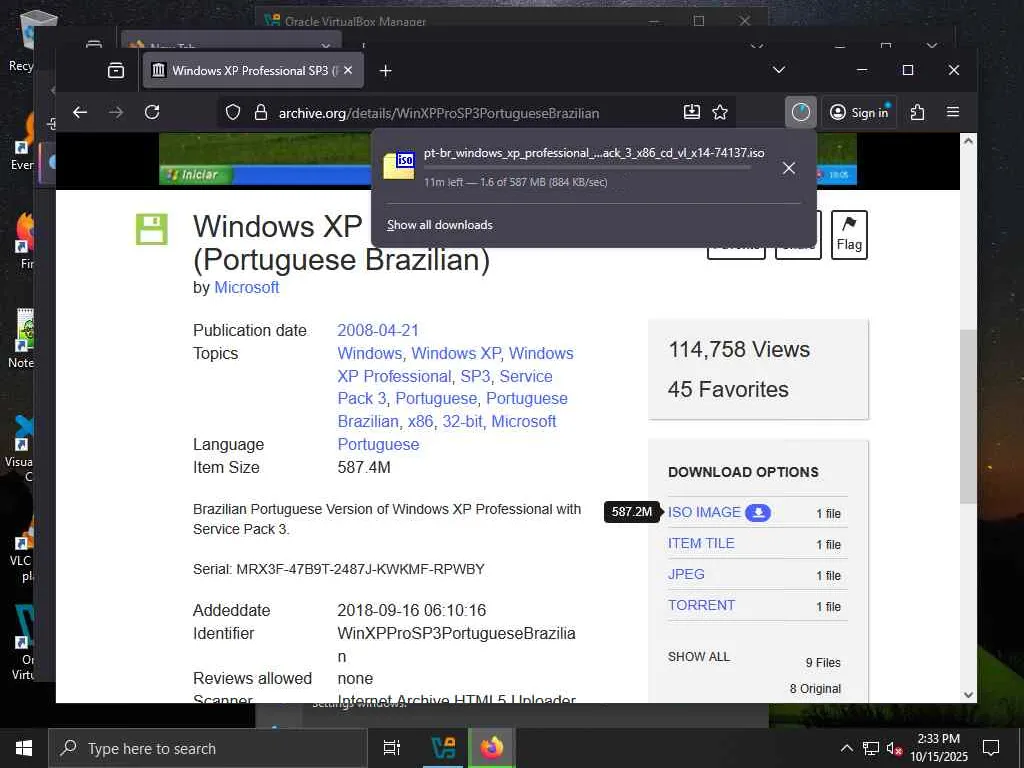The image size is (1024, 768).
Task: Reload the archive.org page
Action: [x=152, y=112]
